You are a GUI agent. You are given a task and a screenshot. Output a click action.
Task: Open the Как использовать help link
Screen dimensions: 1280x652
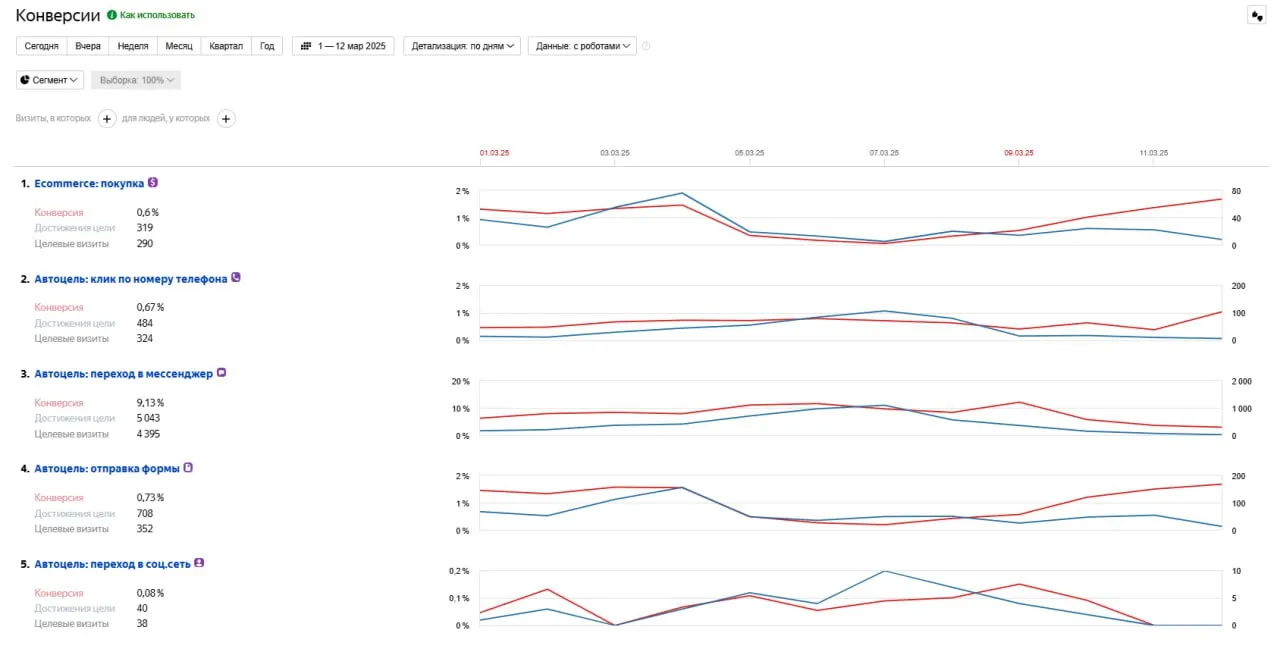tap(157, 15)
